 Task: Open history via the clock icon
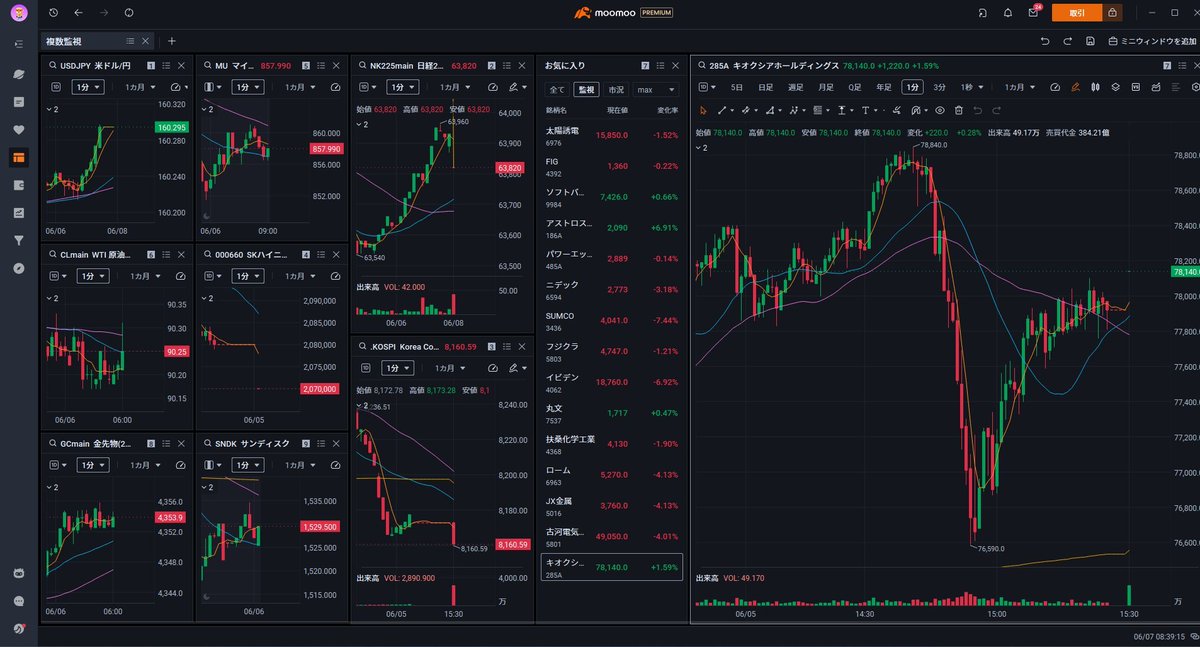coord(52,13)
